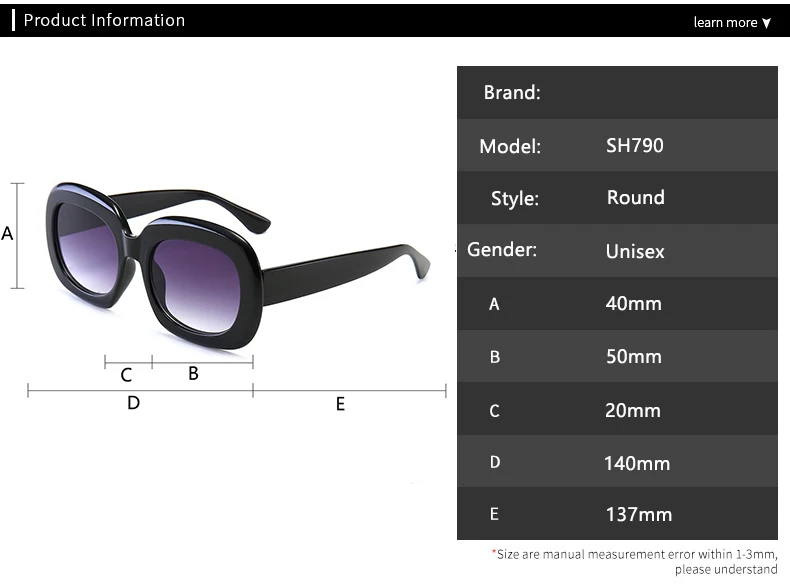Click dimension letter A beside the glasses
Screen dimensions: 790x586
point(7,233)
